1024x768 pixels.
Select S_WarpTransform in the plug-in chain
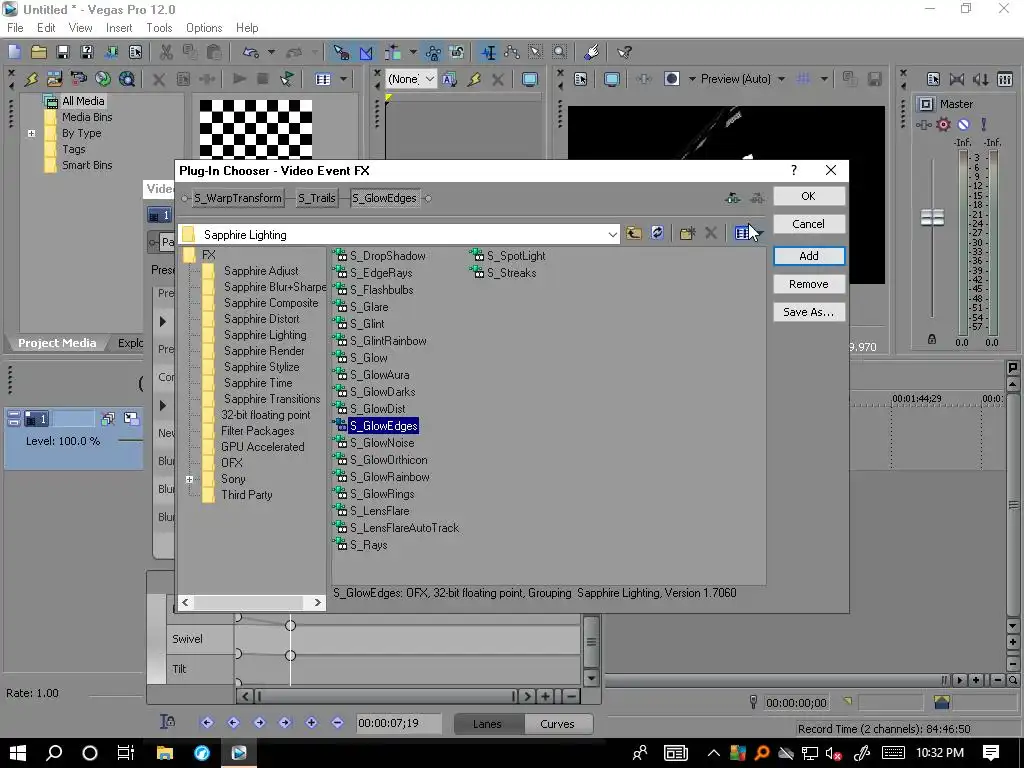(238, 198)
